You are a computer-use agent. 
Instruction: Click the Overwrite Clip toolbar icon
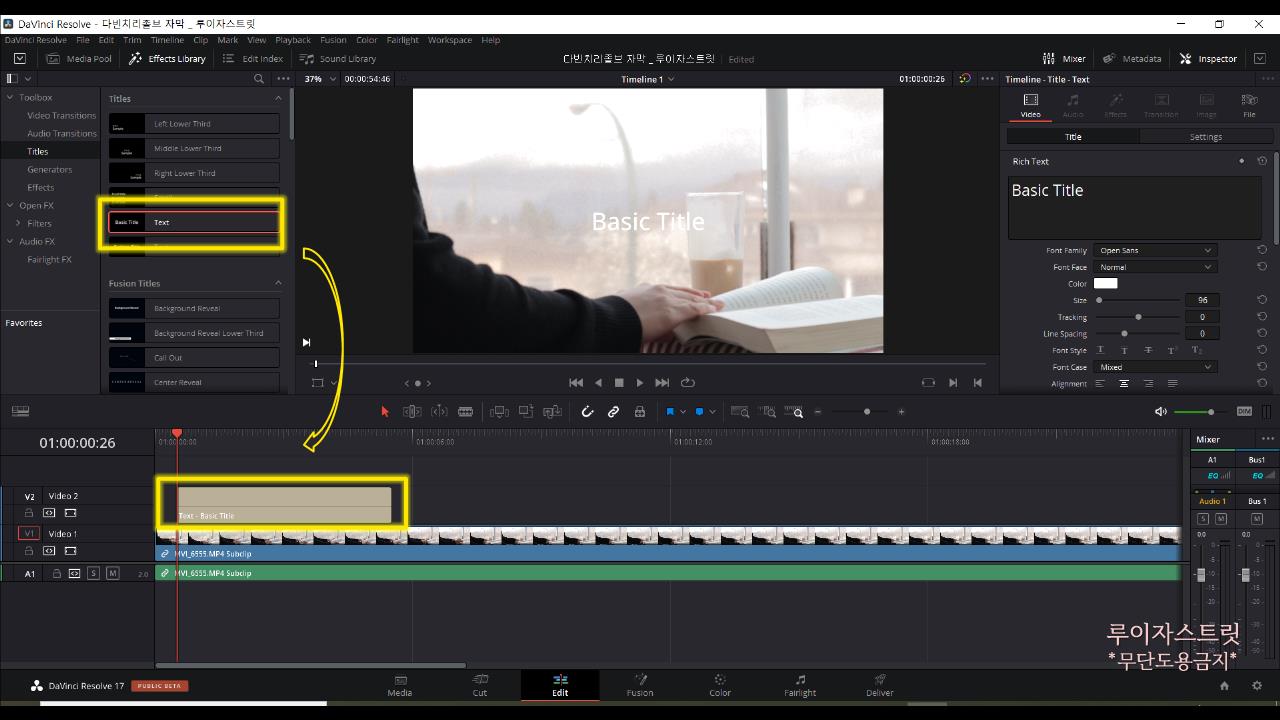[x=526, y=411]
